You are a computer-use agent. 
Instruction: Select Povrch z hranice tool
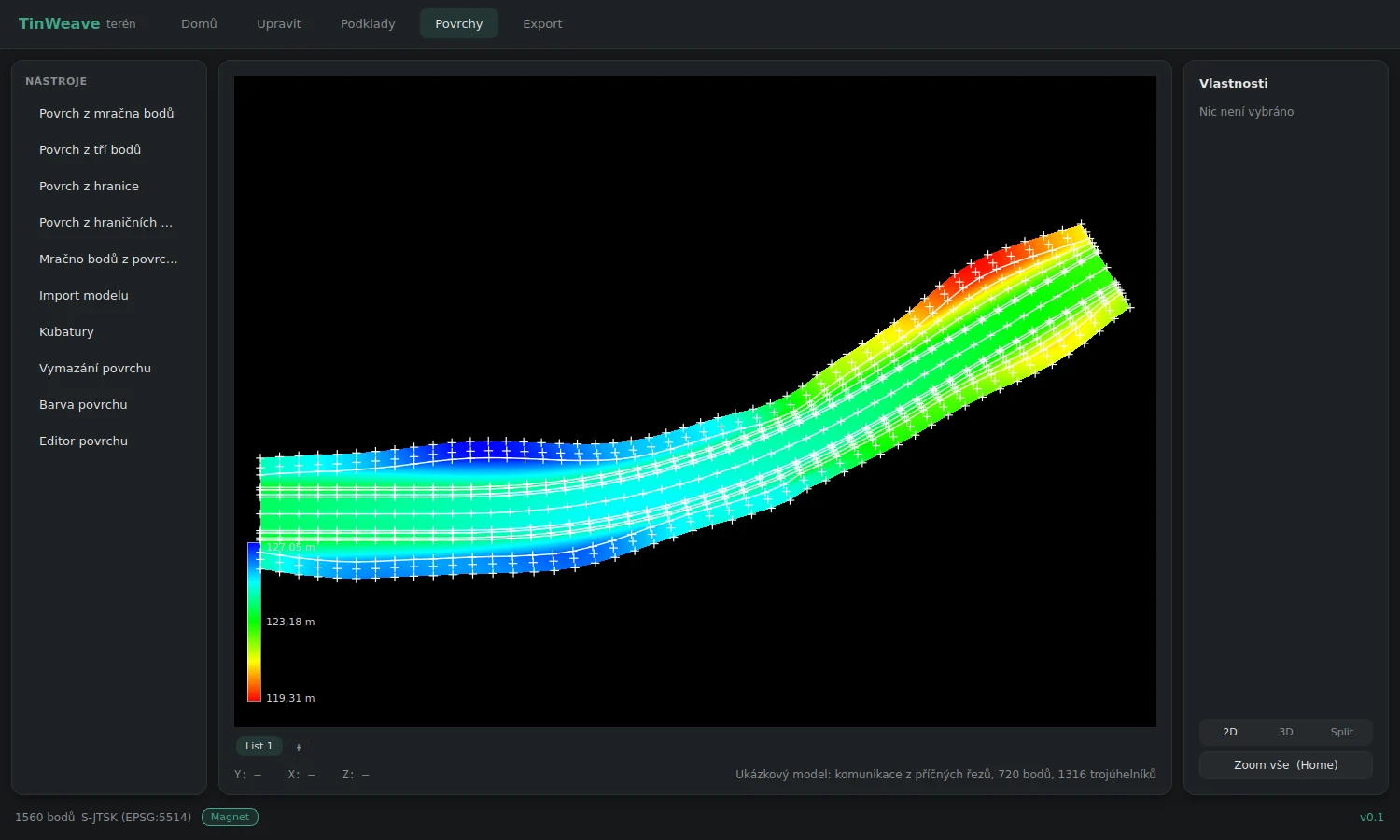click(109, 186)
